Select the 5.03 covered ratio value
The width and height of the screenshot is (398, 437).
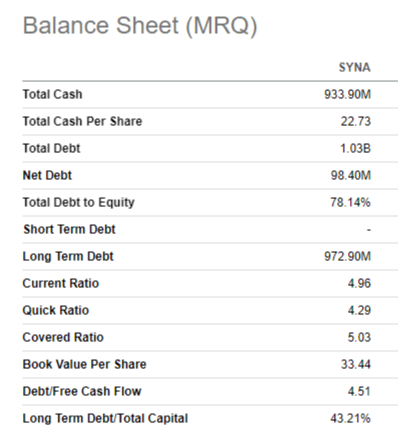tap(359, 337)
